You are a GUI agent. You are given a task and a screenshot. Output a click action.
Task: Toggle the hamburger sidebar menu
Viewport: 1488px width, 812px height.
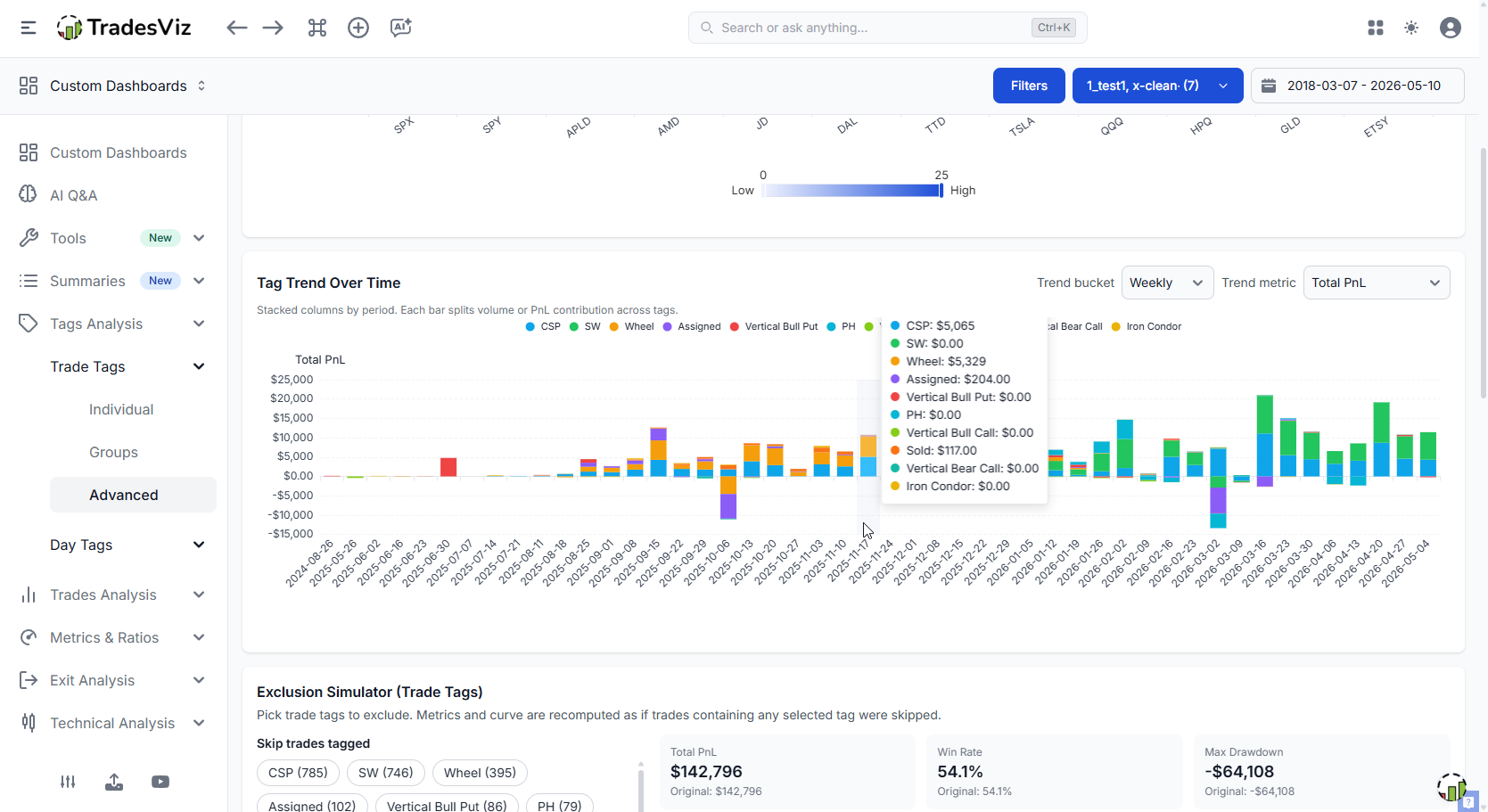(x=29, y=28)
